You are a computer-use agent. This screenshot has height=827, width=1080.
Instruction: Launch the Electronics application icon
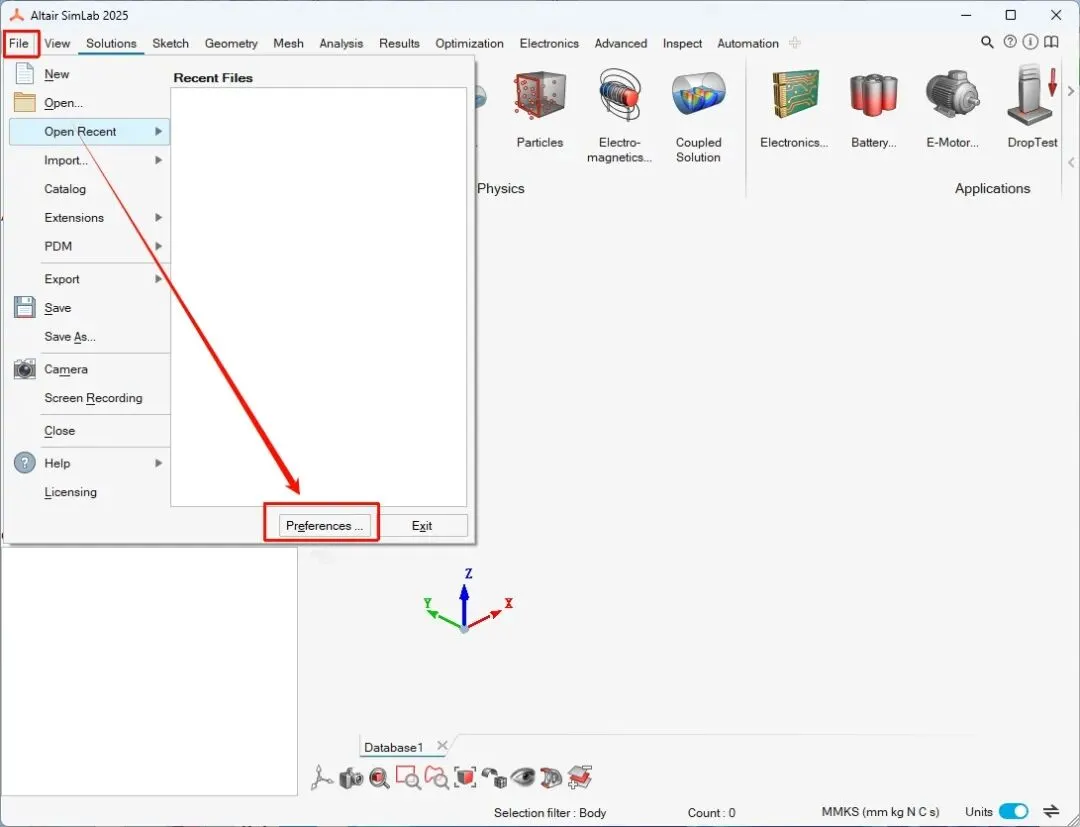point(796,94)
